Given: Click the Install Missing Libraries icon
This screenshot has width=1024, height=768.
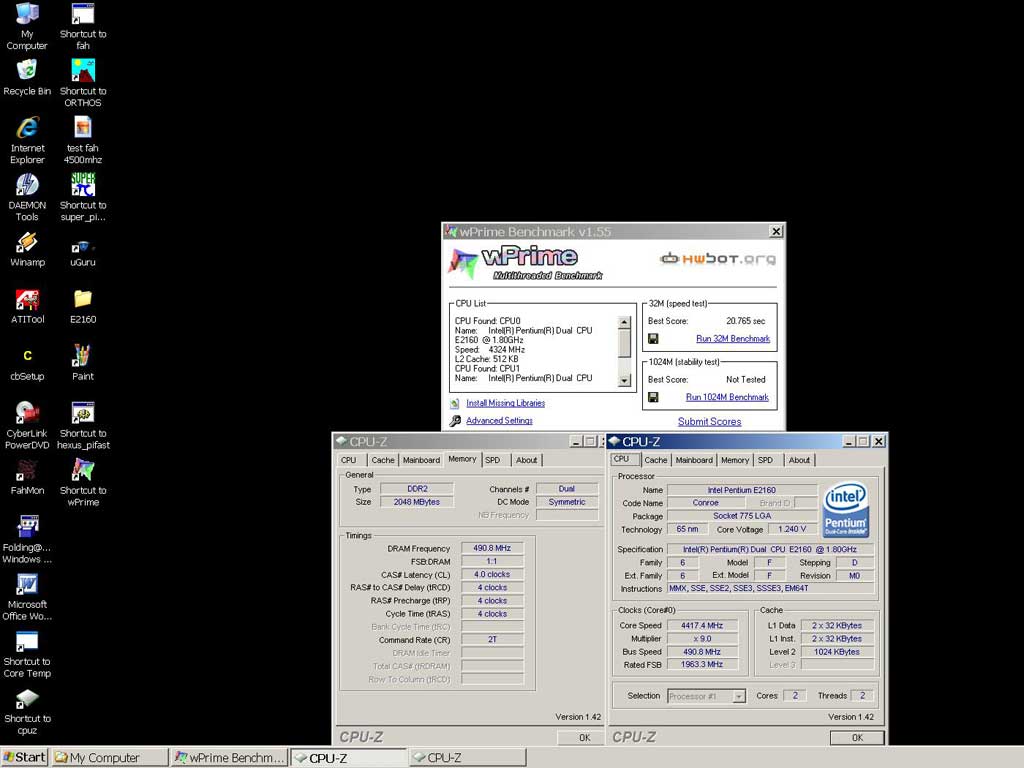Looking at the screenshot, I should (x=455, y=404).
